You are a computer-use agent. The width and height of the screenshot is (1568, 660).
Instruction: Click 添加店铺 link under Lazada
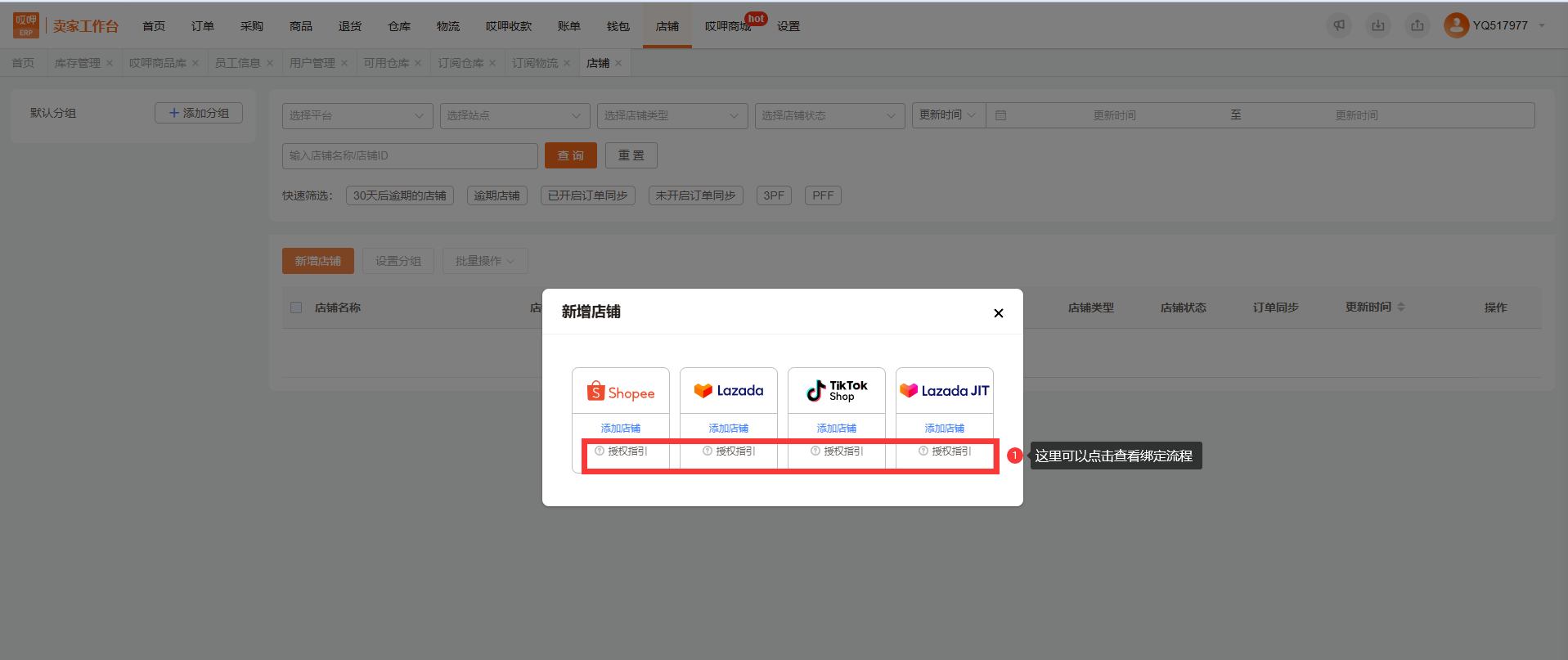729,429
